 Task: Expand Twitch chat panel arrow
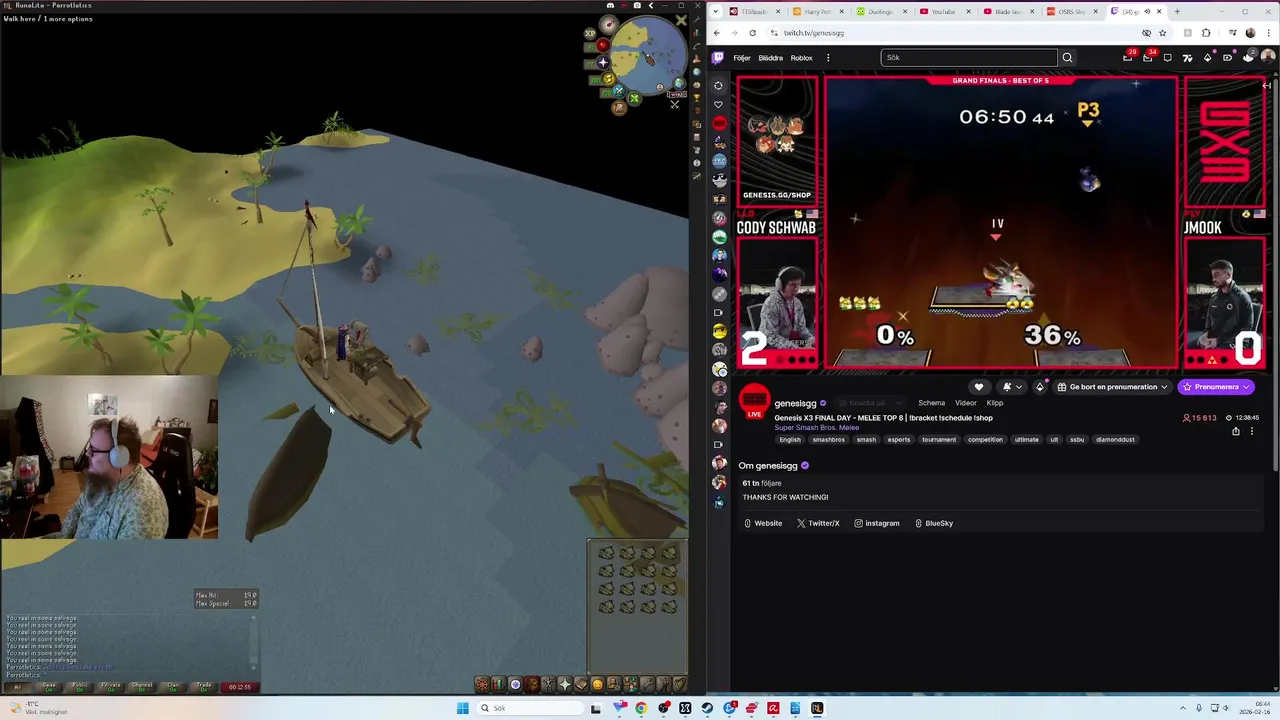tap(1266, 85)
